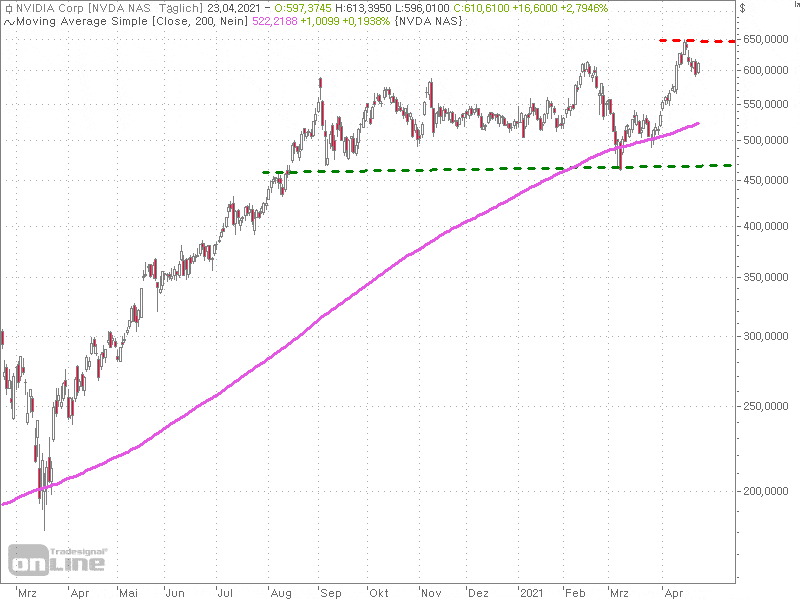Click the 2021 year label on time axis
The image size is (800, 600).
pyautogui.click(x=531, y=592)
